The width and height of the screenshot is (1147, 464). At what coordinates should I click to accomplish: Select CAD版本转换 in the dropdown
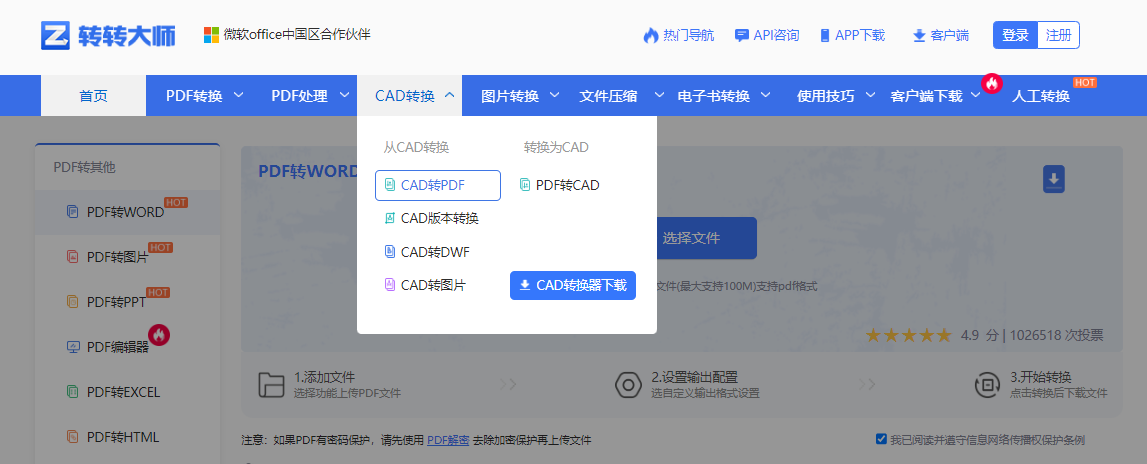(x=440, y=218)
